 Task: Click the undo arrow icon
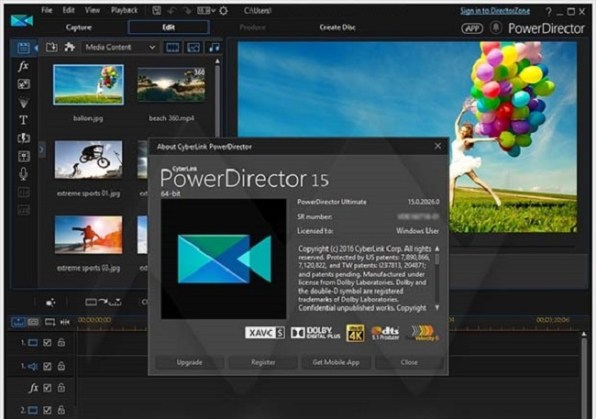(x=172, y=11)
